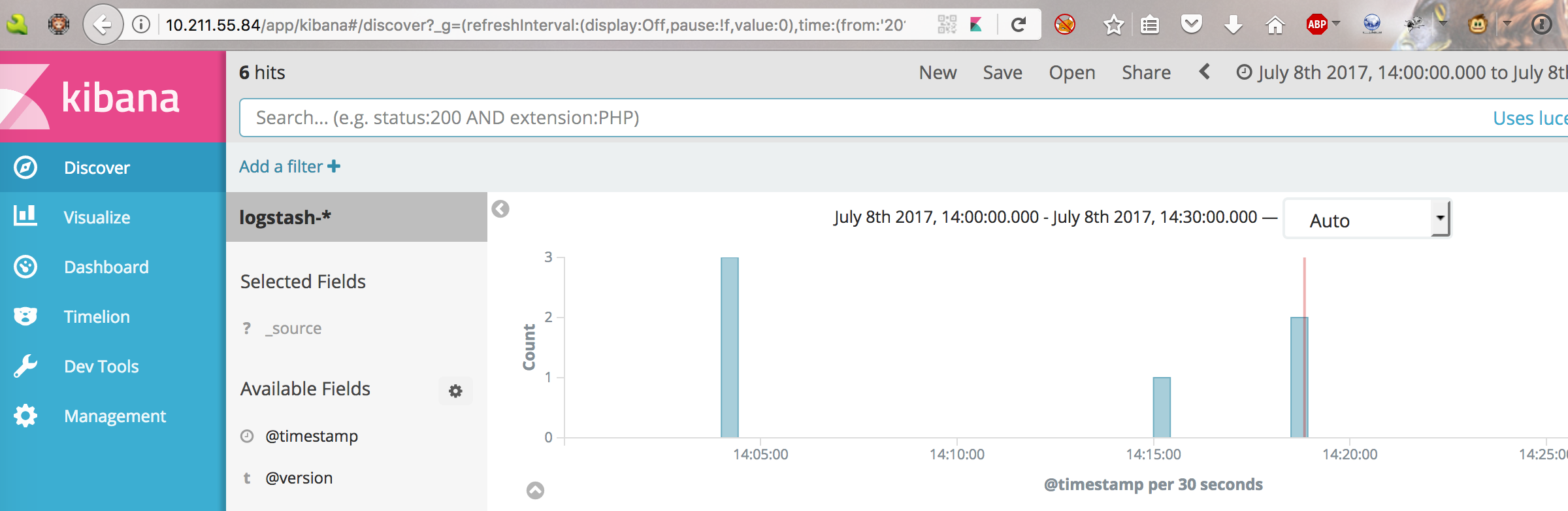
Task: Select the Dashboard navigation label
Action: pos(106,267)
